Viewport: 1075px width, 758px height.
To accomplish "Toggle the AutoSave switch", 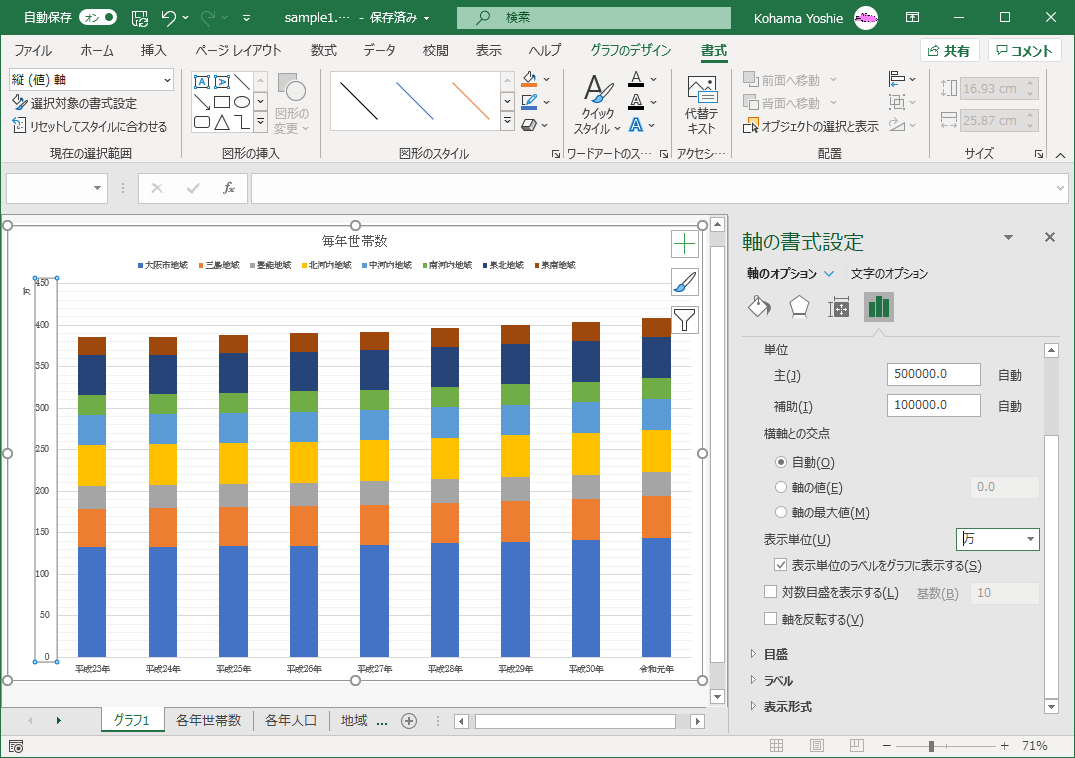I will tap(97, 18).
